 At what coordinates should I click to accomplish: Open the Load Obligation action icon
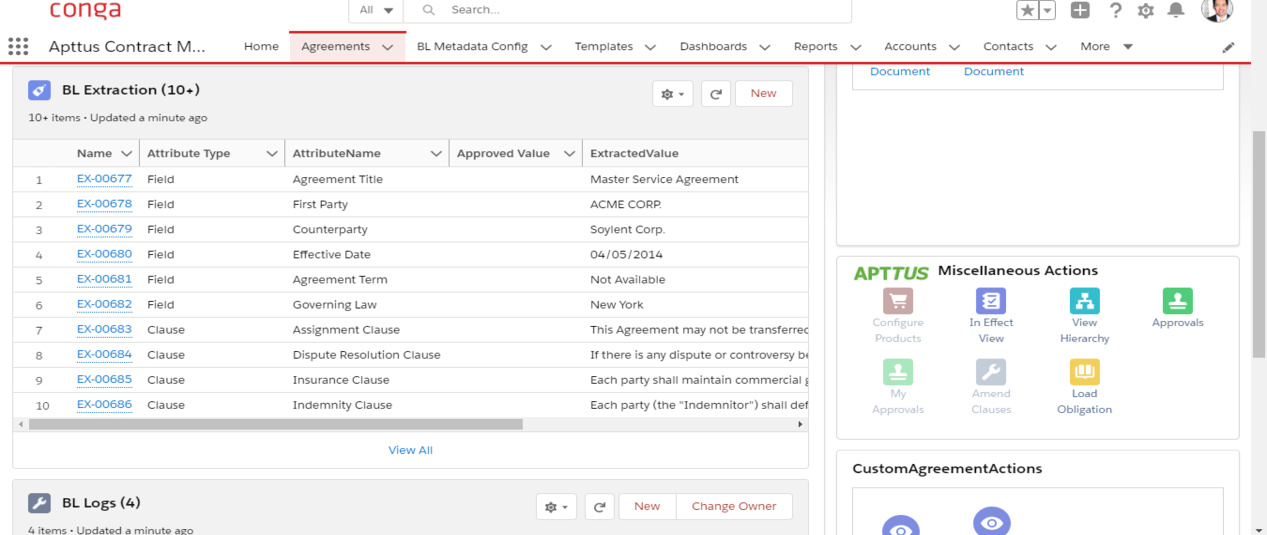coord(1084,372)
